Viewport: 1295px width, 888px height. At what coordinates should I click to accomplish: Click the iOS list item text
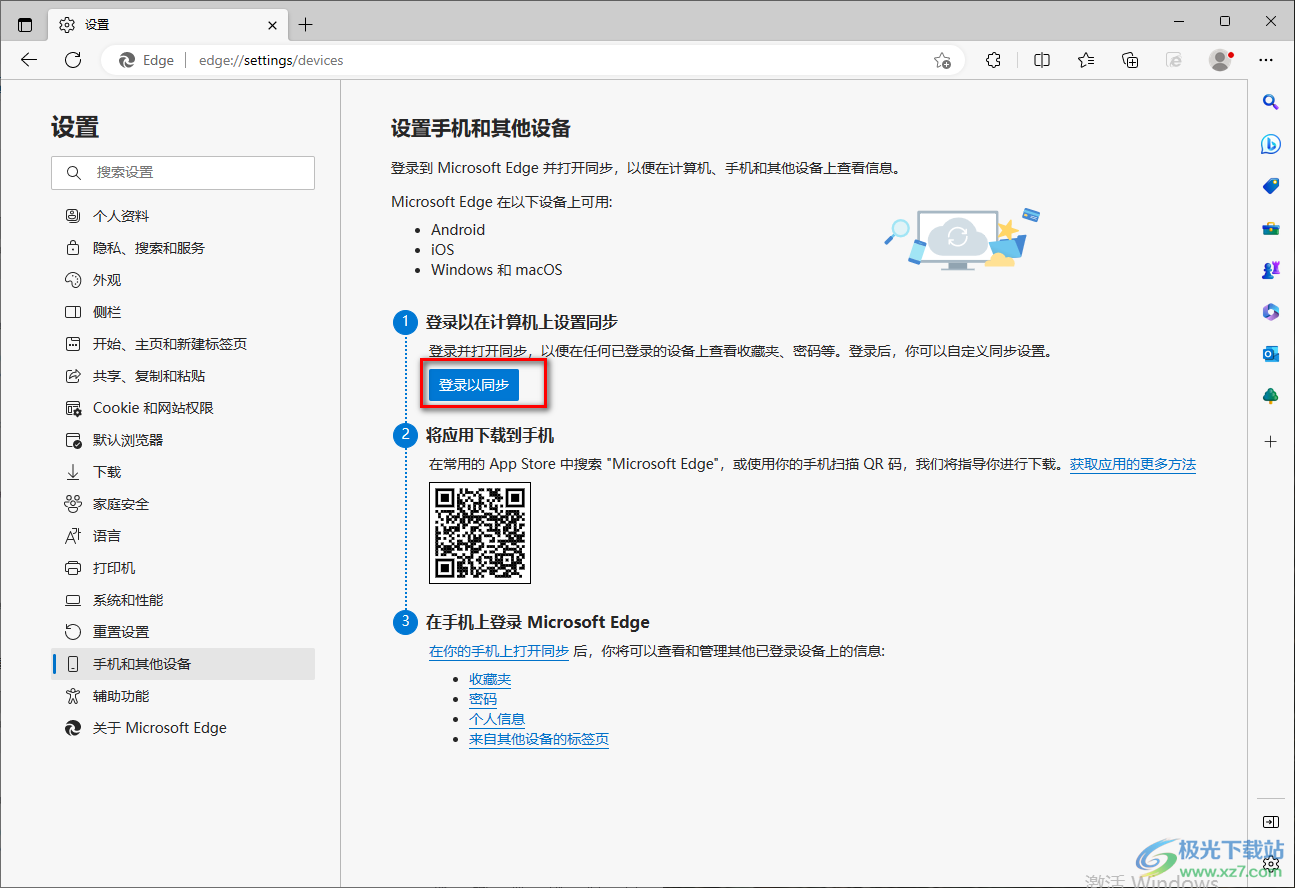tap(442, 250)
